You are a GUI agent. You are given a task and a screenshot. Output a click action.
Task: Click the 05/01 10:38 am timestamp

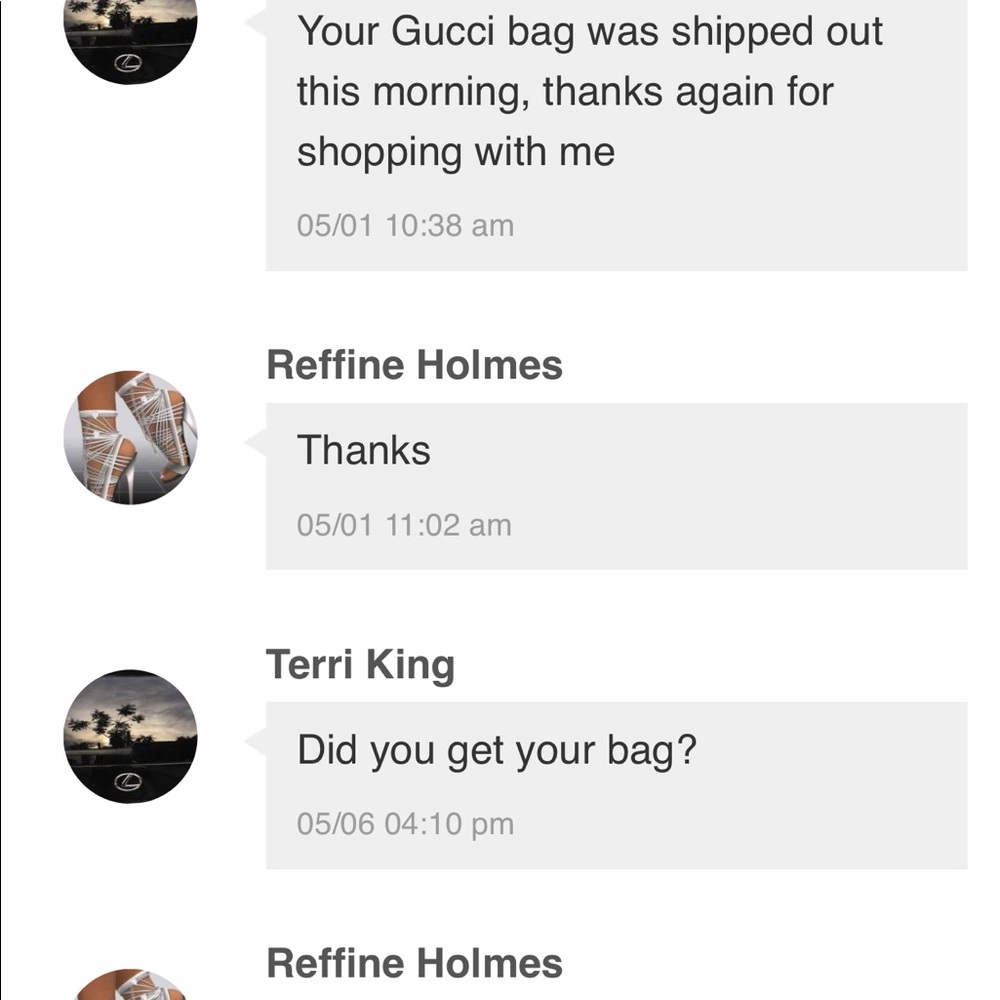[405, 224]
